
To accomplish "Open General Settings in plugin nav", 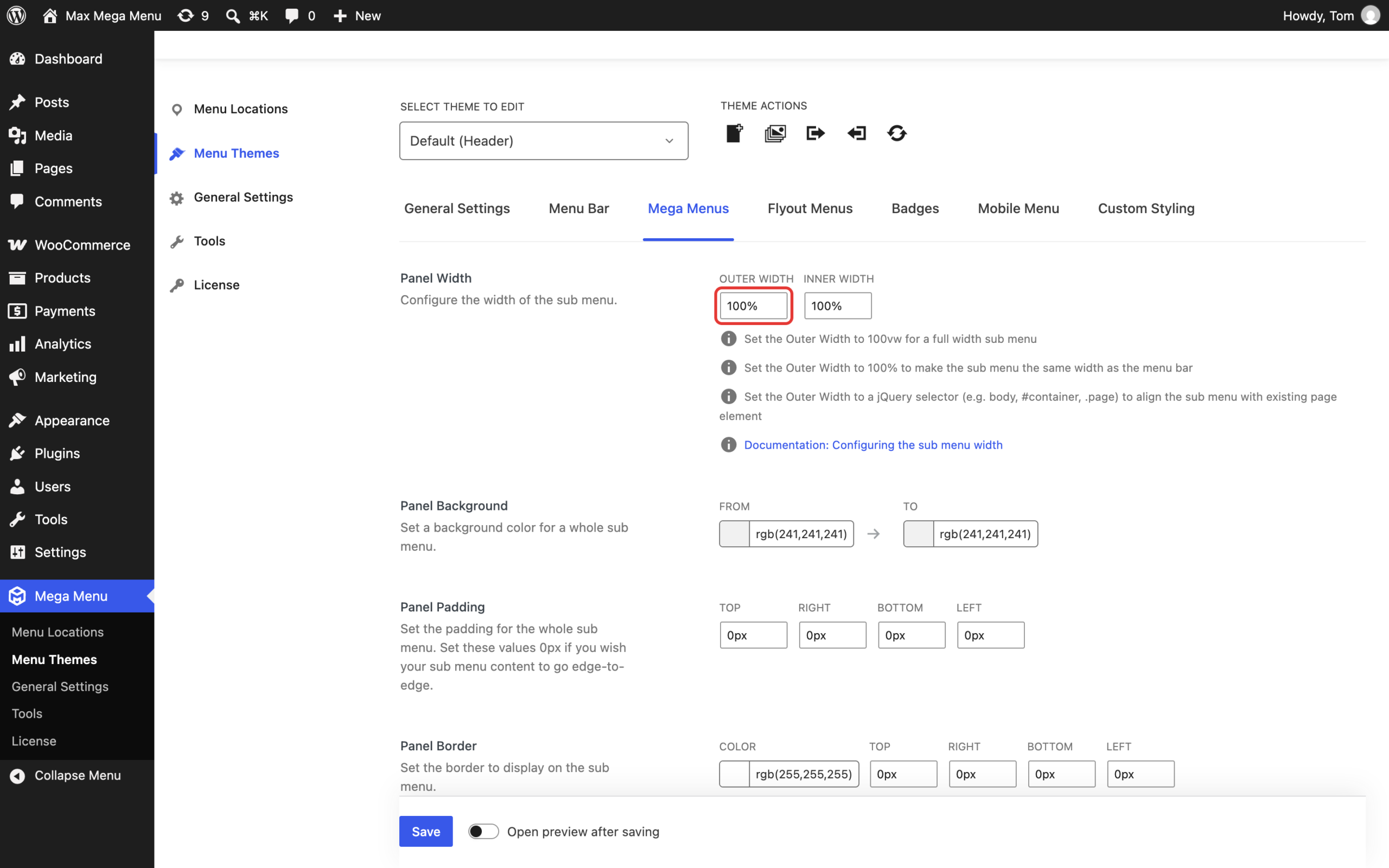I will [x=244, y=197].
